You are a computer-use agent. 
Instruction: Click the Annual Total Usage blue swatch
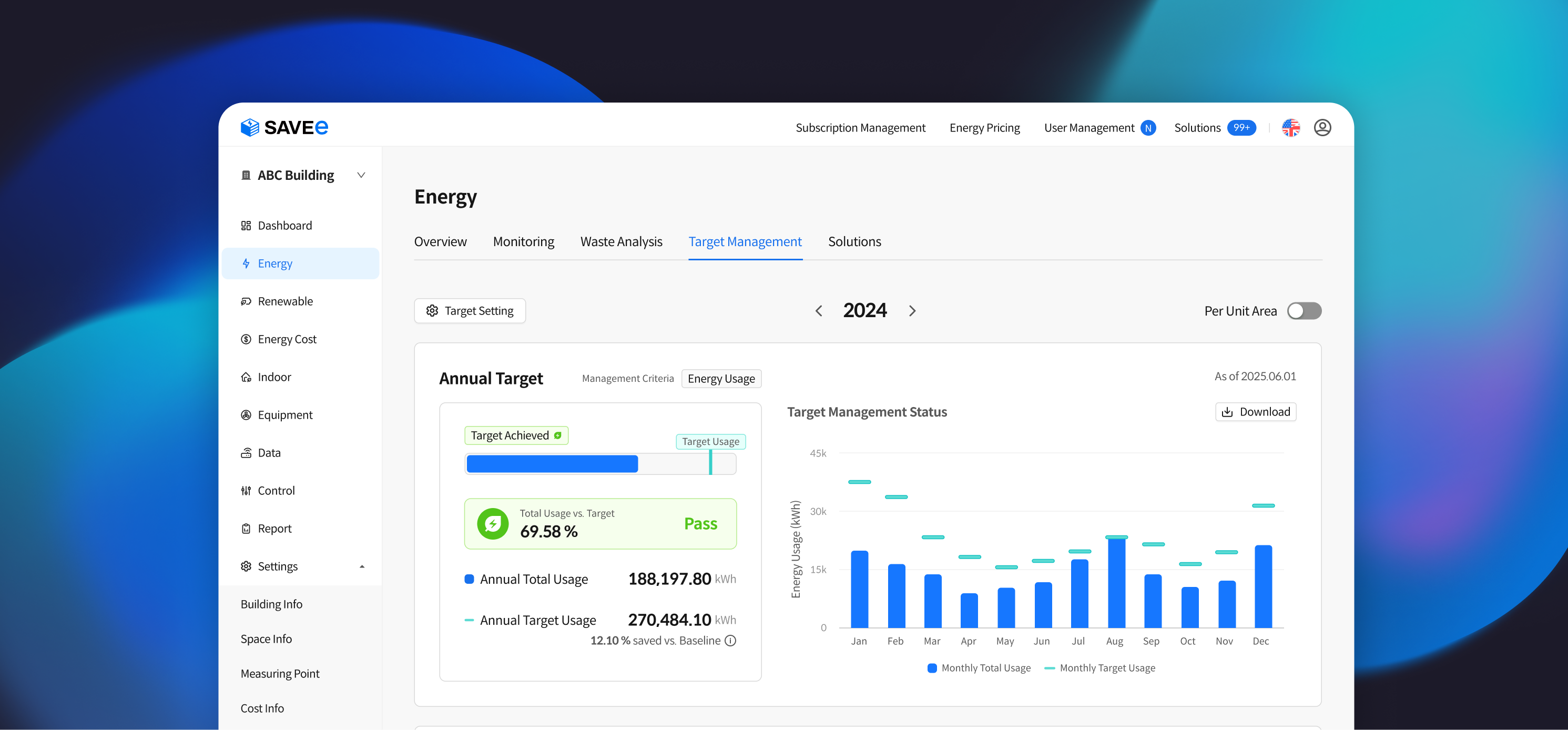[470, 580]
